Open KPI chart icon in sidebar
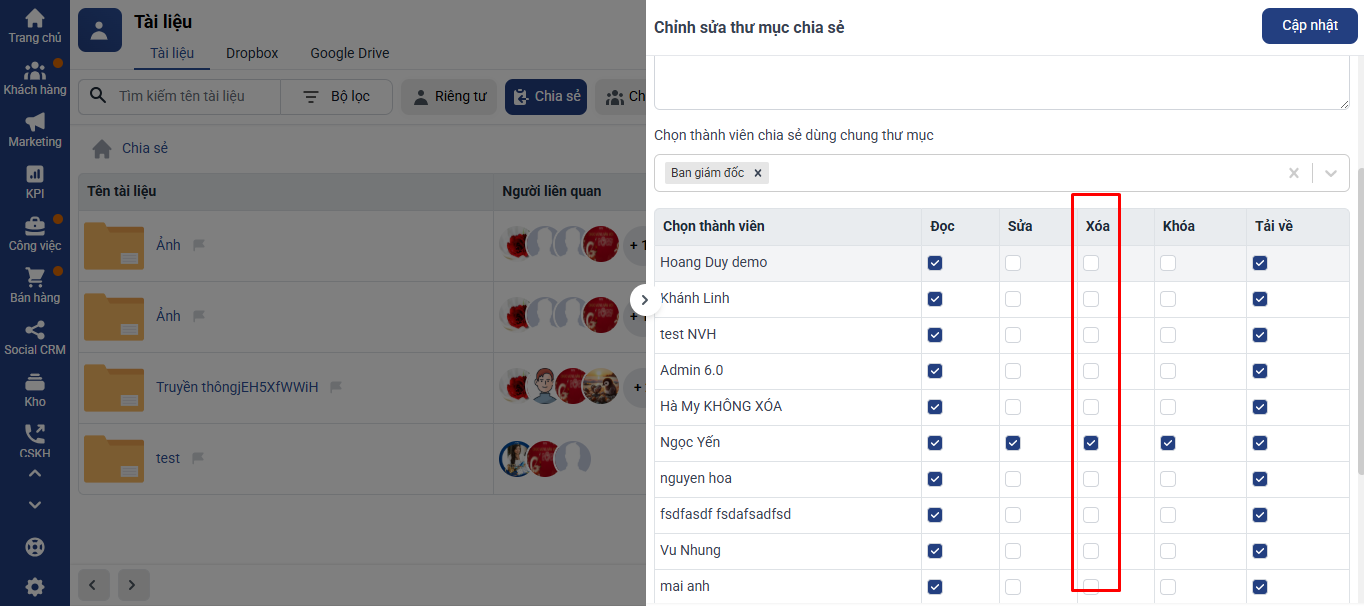 (x=34, y=174)
